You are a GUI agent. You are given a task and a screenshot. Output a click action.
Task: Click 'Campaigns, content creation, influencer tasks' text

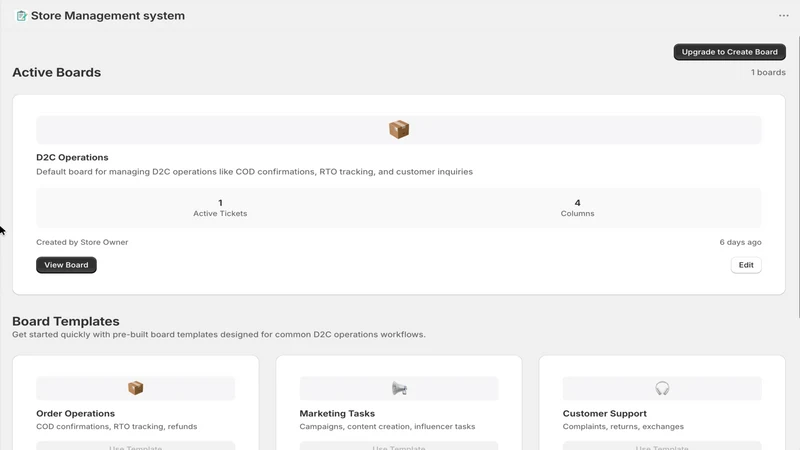[x=387, y=427]
